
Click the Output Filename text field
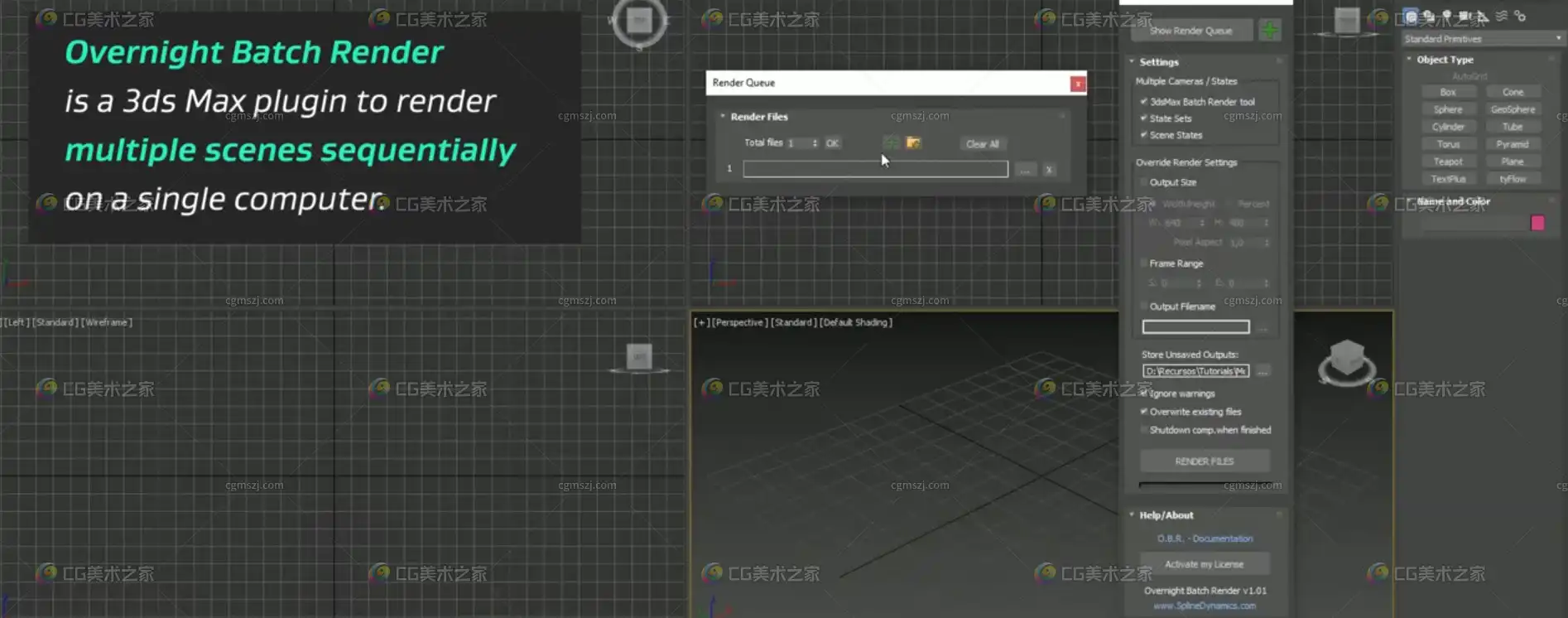pos(1195,327)
